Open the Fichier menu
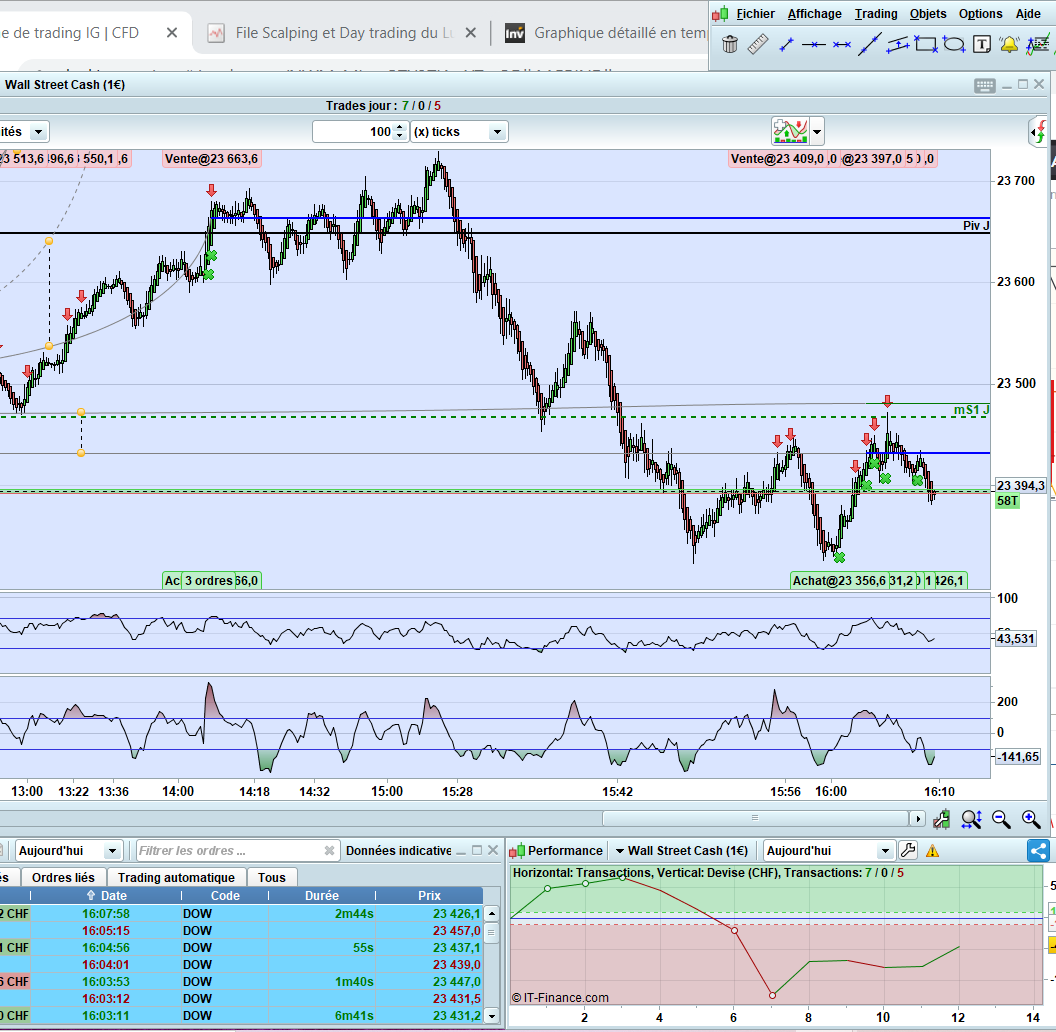 click(x=755, y=13)
